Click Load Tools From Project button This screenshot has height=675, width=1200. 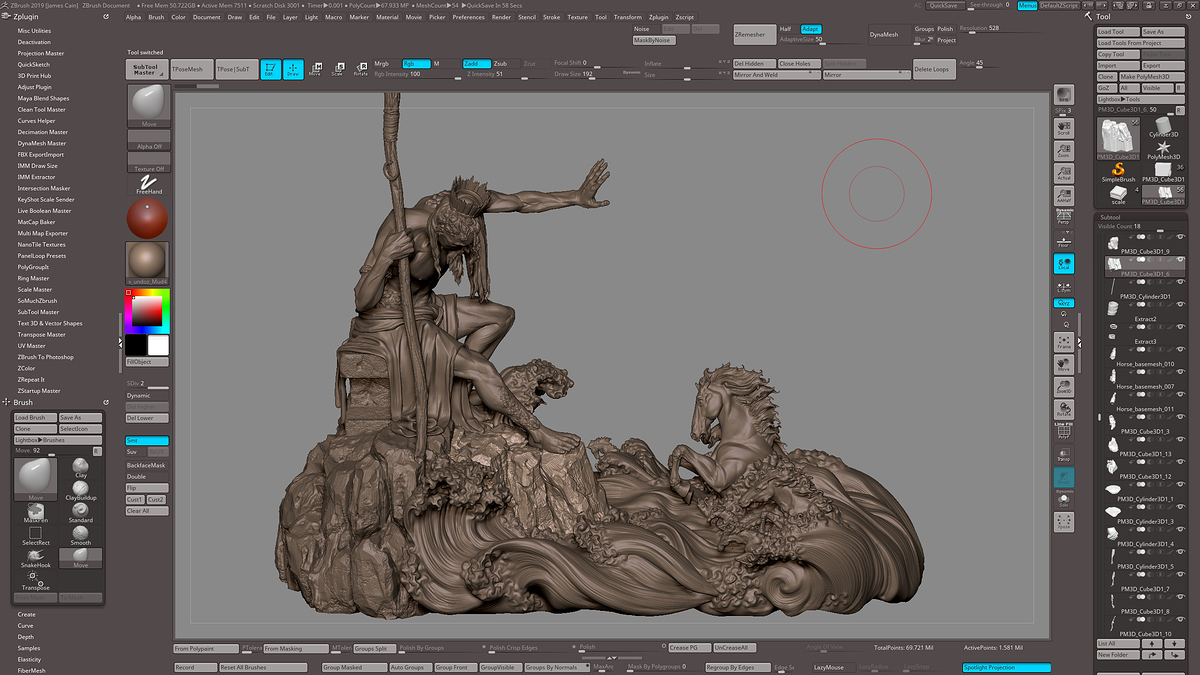click(x=1141, y=43)
